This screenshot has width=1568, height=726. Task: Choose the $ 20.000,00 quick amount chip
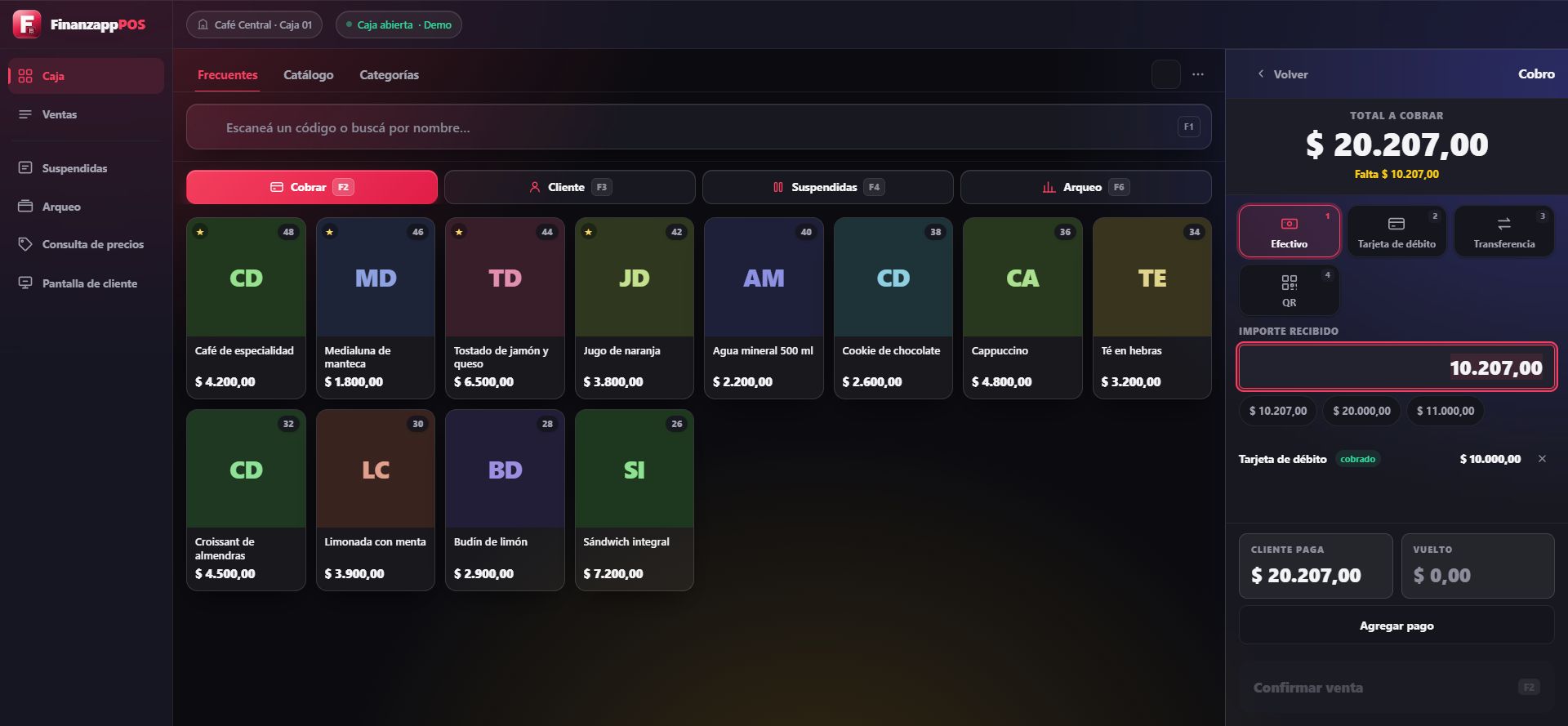1362,411
